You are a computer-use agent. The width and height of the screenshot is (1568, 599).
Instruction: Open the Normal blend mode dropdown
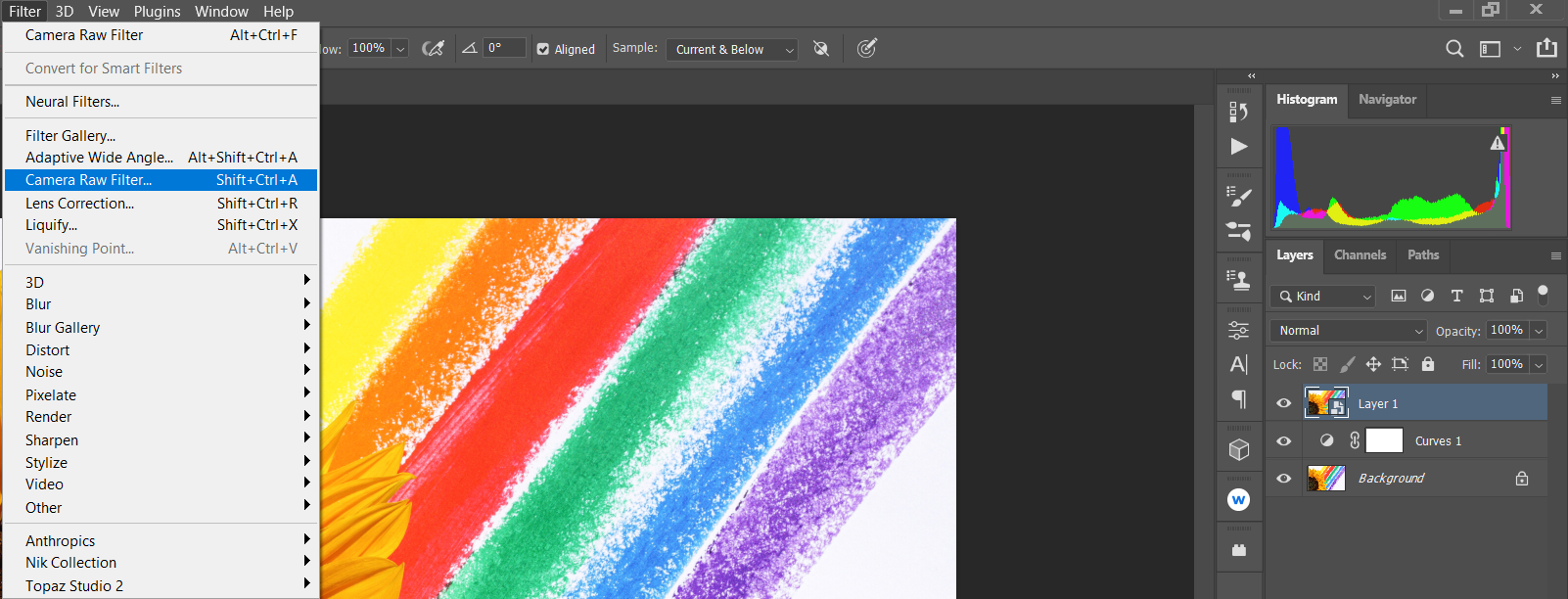point(1350,331)
